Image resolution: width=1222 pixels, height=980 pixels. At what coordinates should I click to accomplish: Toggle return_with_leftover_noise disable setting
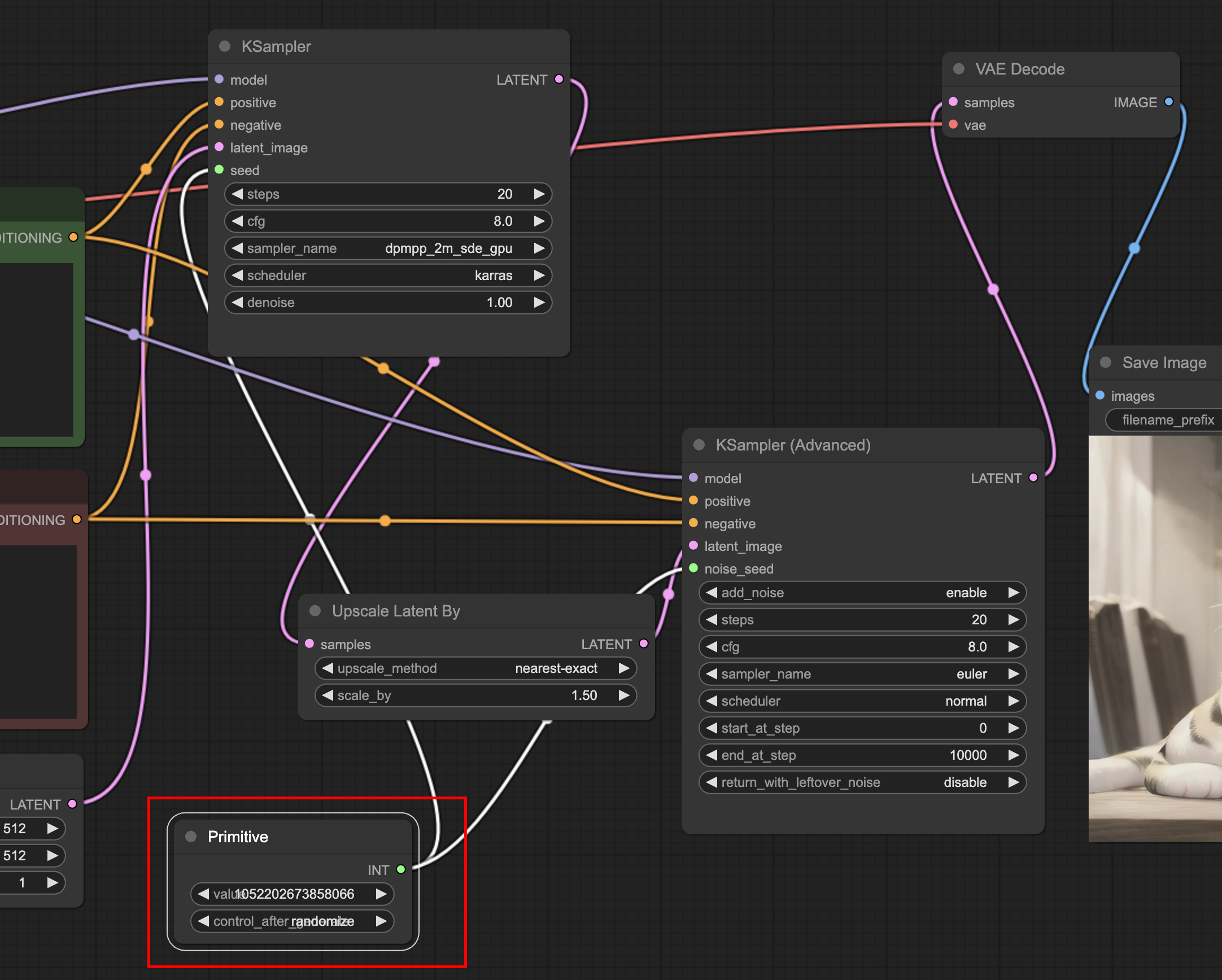tap(862, 782)
